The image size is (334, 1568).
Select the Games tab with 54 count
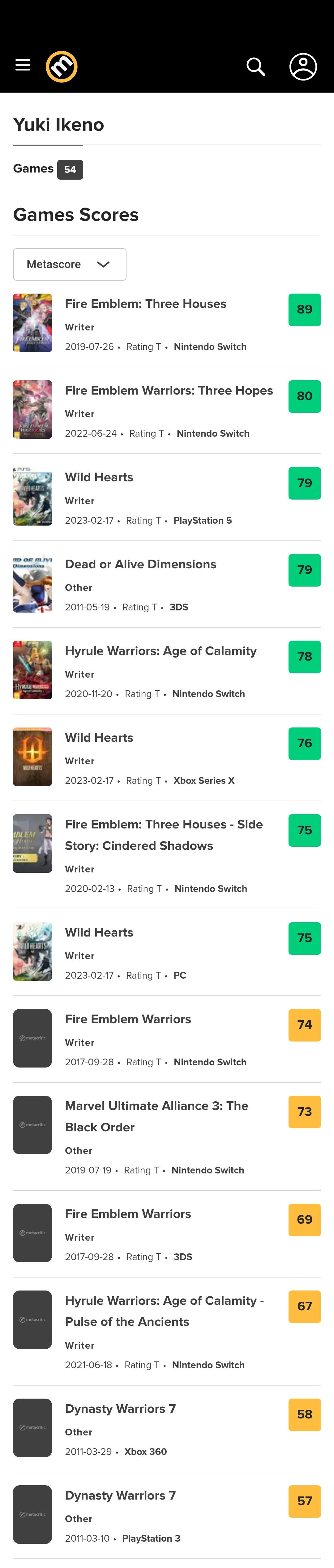(47, 169)
